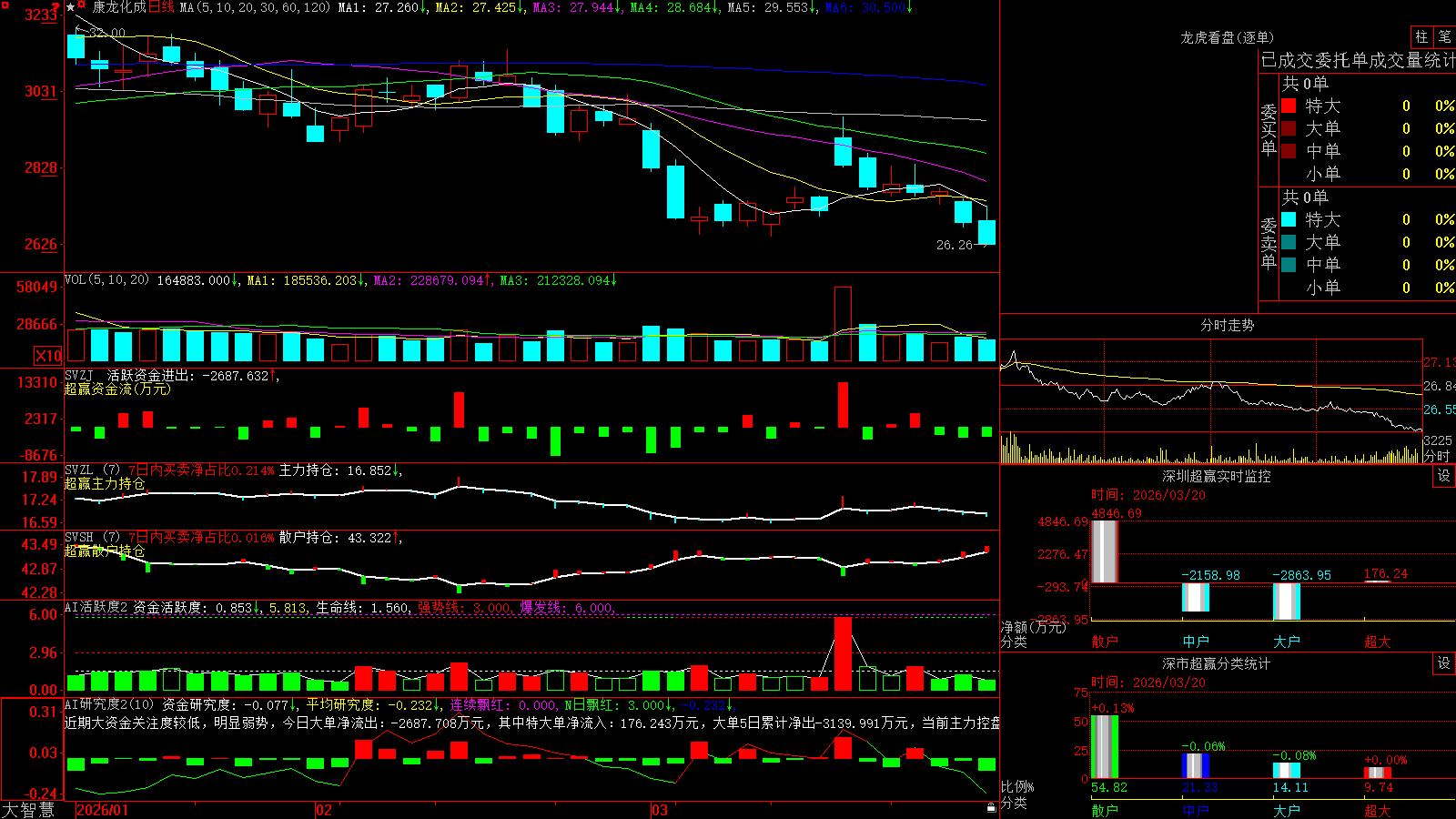
Task: Click 散户持仓: 43.322 value
Action: pyautogui.click(x=339, y=537)
